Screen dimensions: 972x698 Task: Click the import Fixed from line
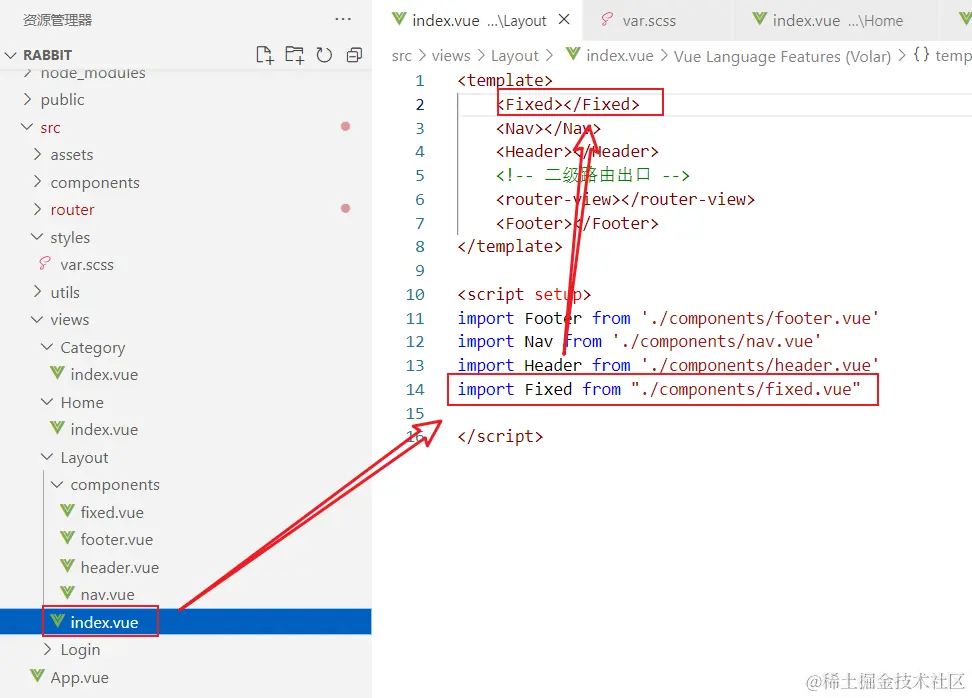coord(659,389)
